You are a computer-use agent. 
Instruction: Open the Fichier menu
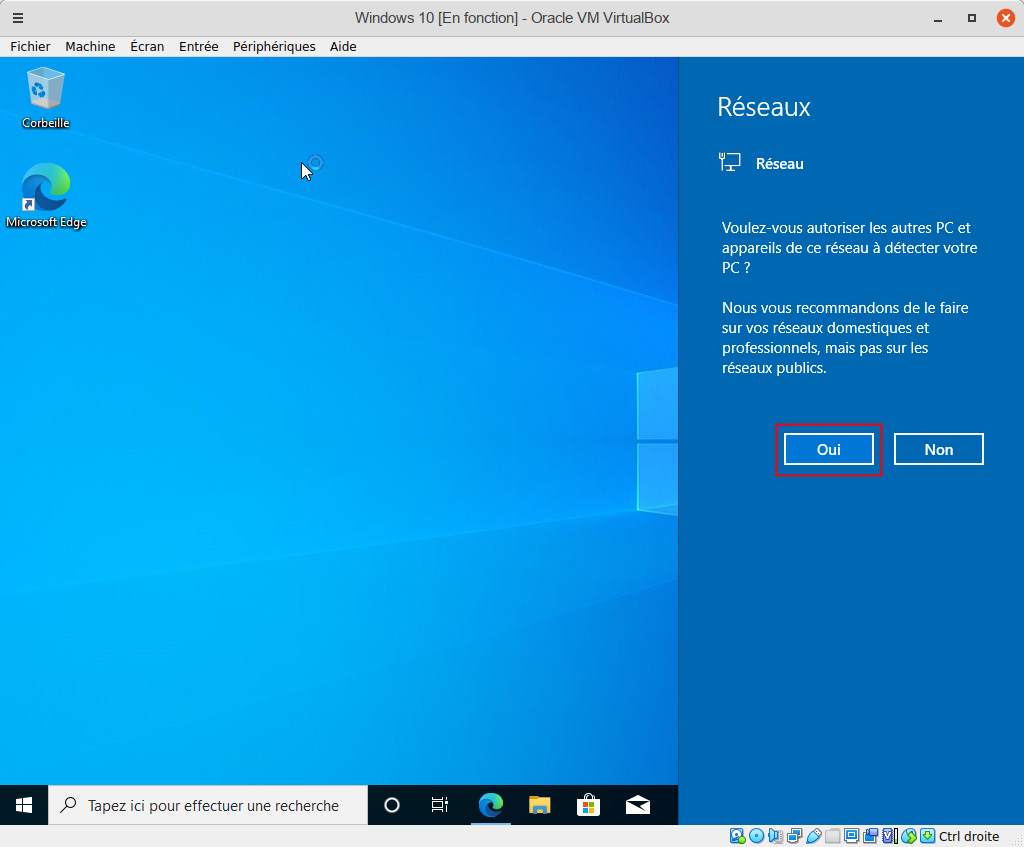click(x=30, y=46)
